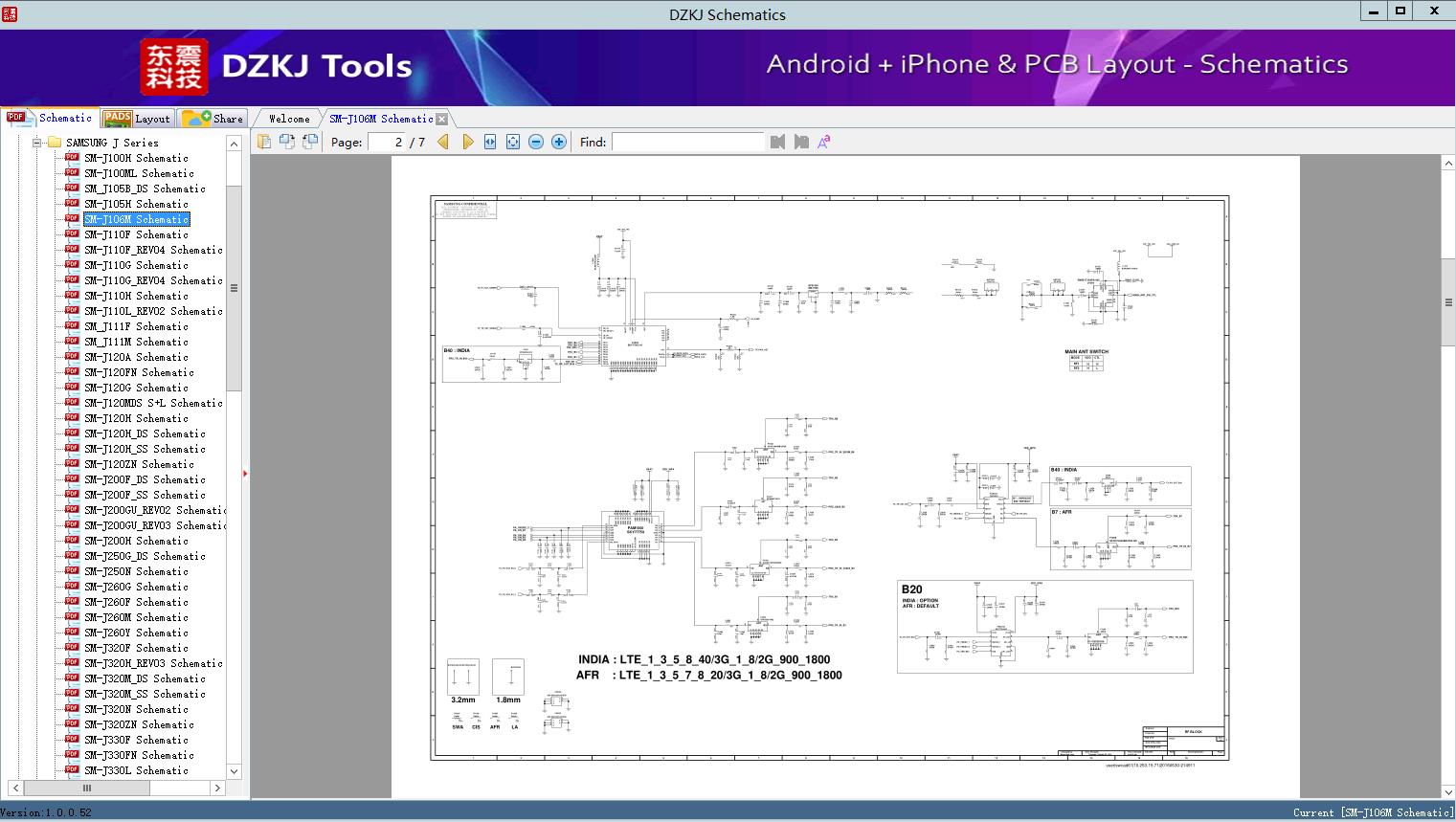Open SM-J105H Schematic
Viewport: 1456px width, 822px height.
(x=136, y=204)
